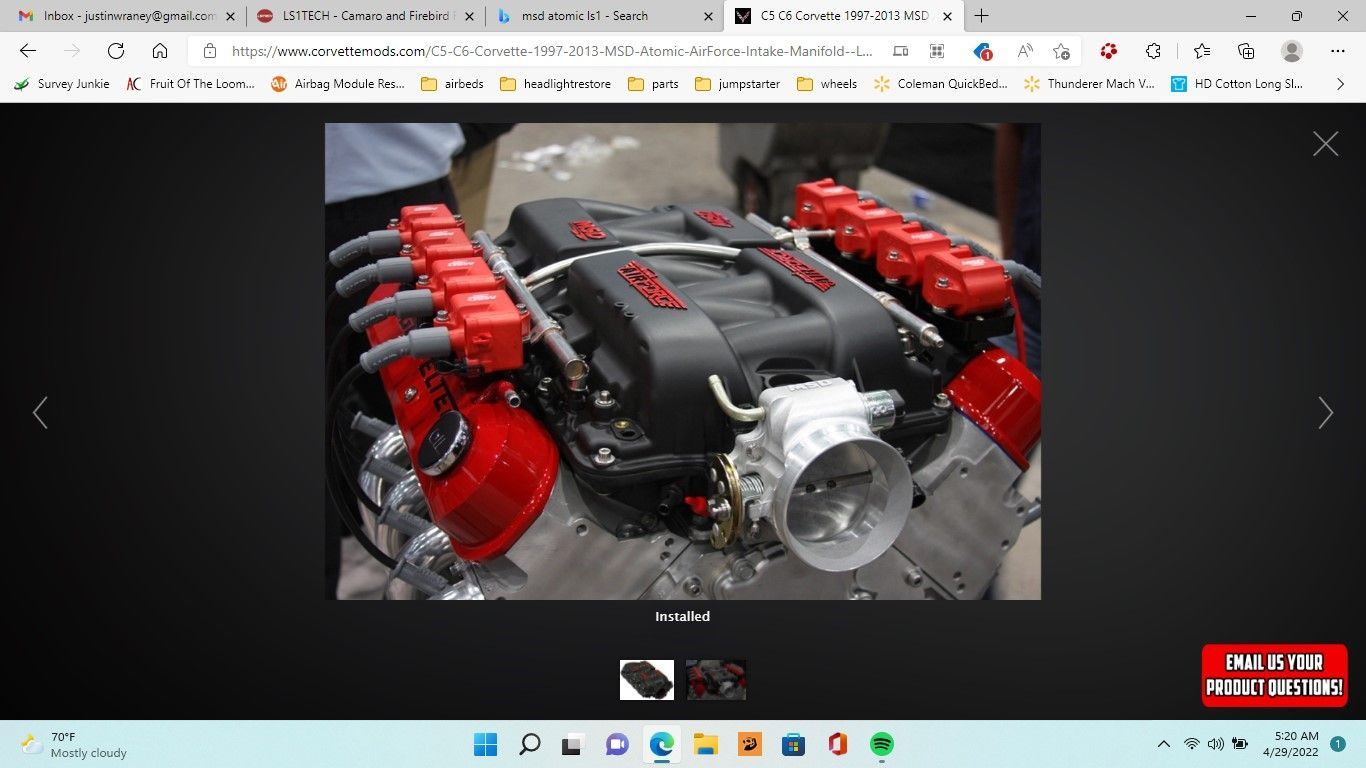Open the Collections button
This screenshot has height=768, width=1366.
(1246, 51)
